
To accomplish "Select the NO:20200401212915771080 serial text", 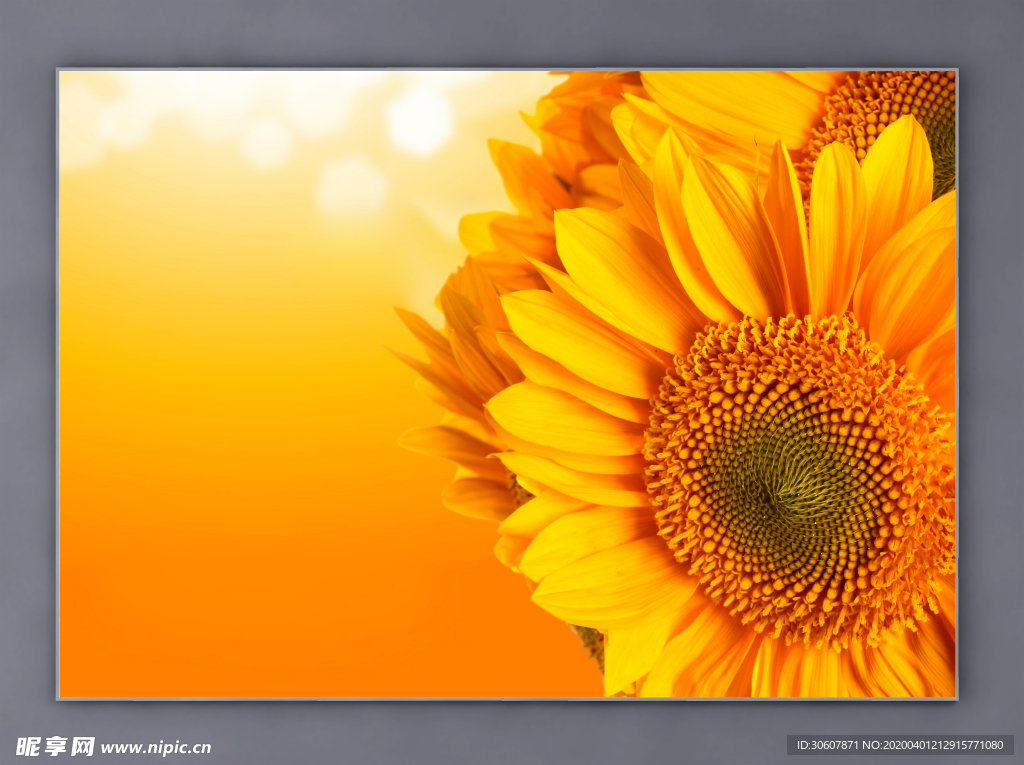I will [934, 745].
